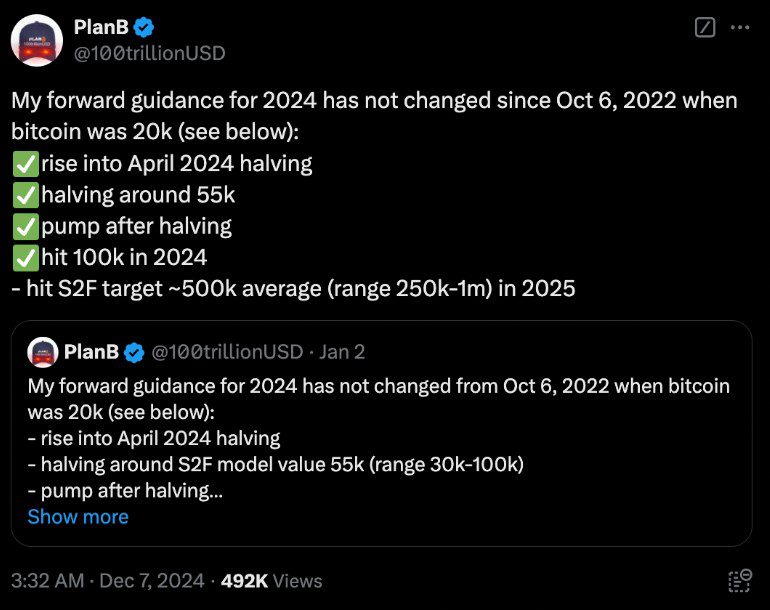770x610 pixels.
Task: Click the small avatar in the quoted post
Action: click(x=42, y=351)
